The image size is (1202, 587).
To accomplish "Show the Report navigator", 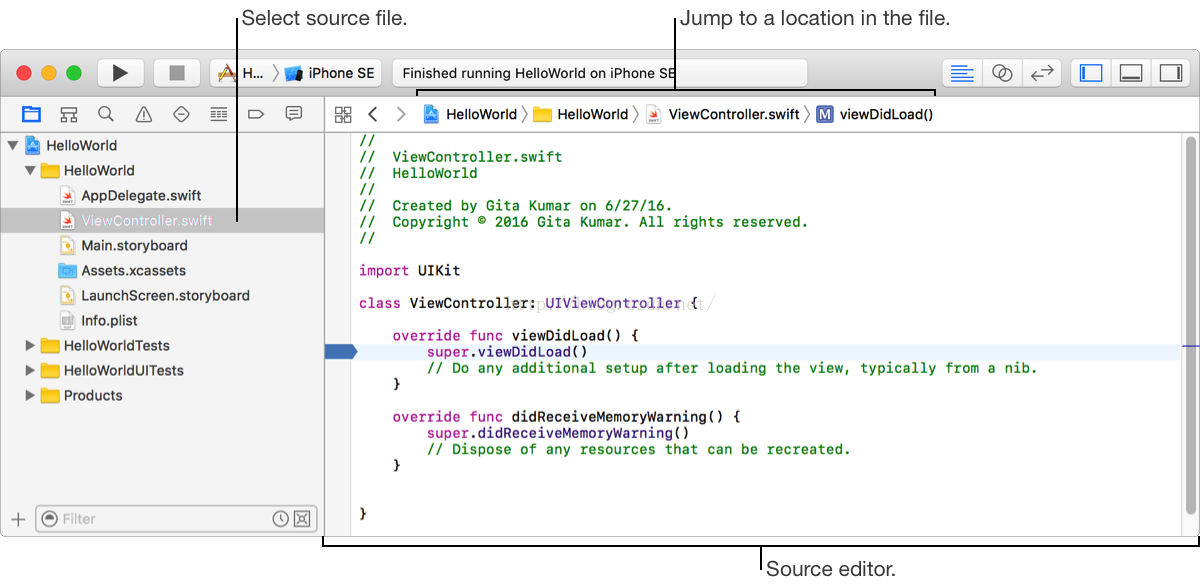I will 294,114.
